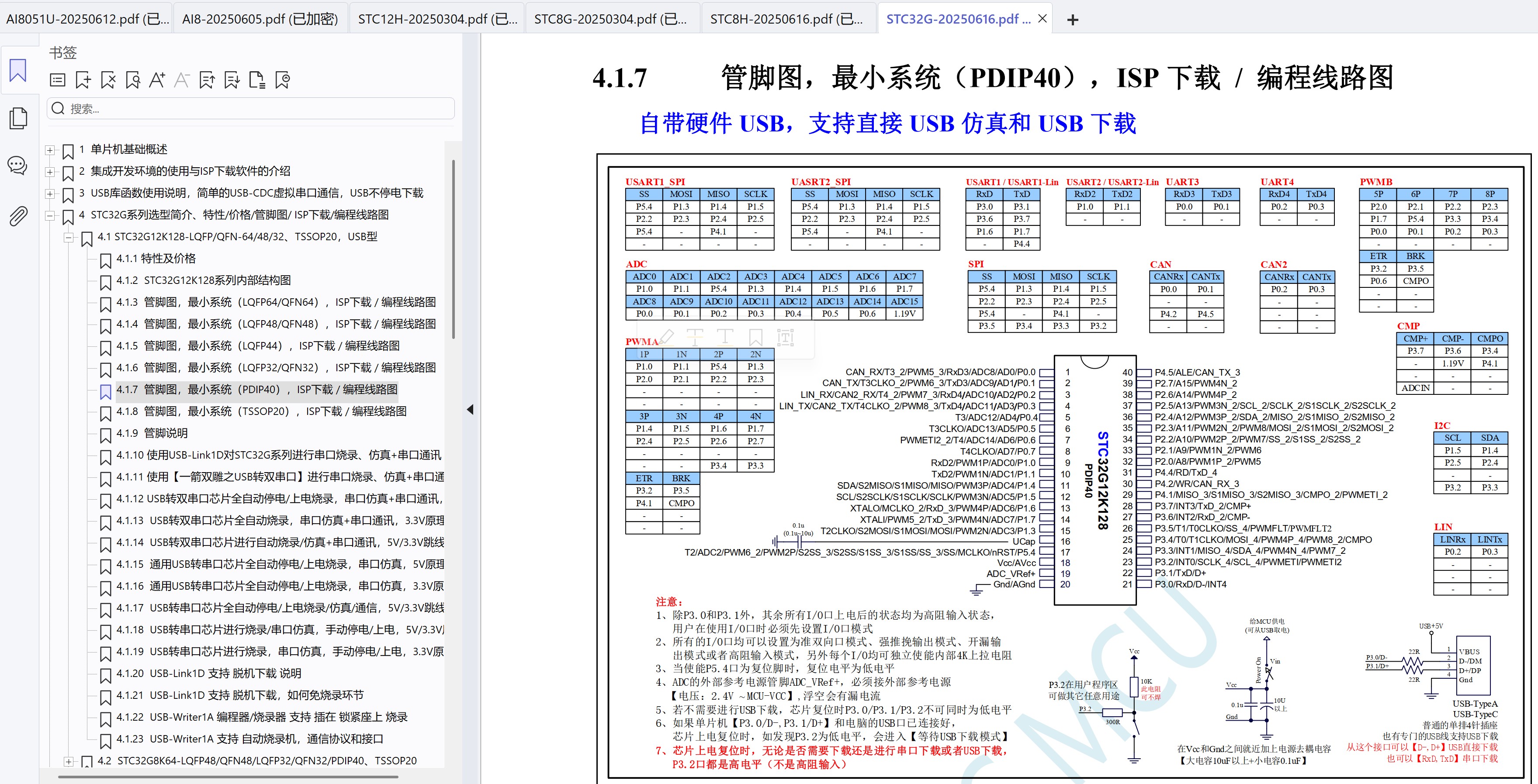Decrease bookmark font size with A- icon
This screenshot has height=784, width=1538.
181,80
